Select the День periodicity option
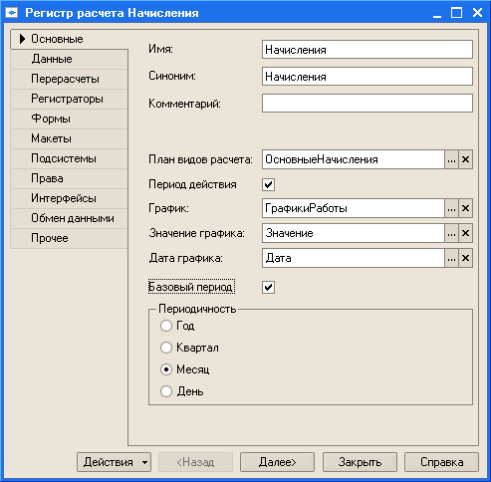This screenshot has height=482, width=491. (x=166, y=391)
